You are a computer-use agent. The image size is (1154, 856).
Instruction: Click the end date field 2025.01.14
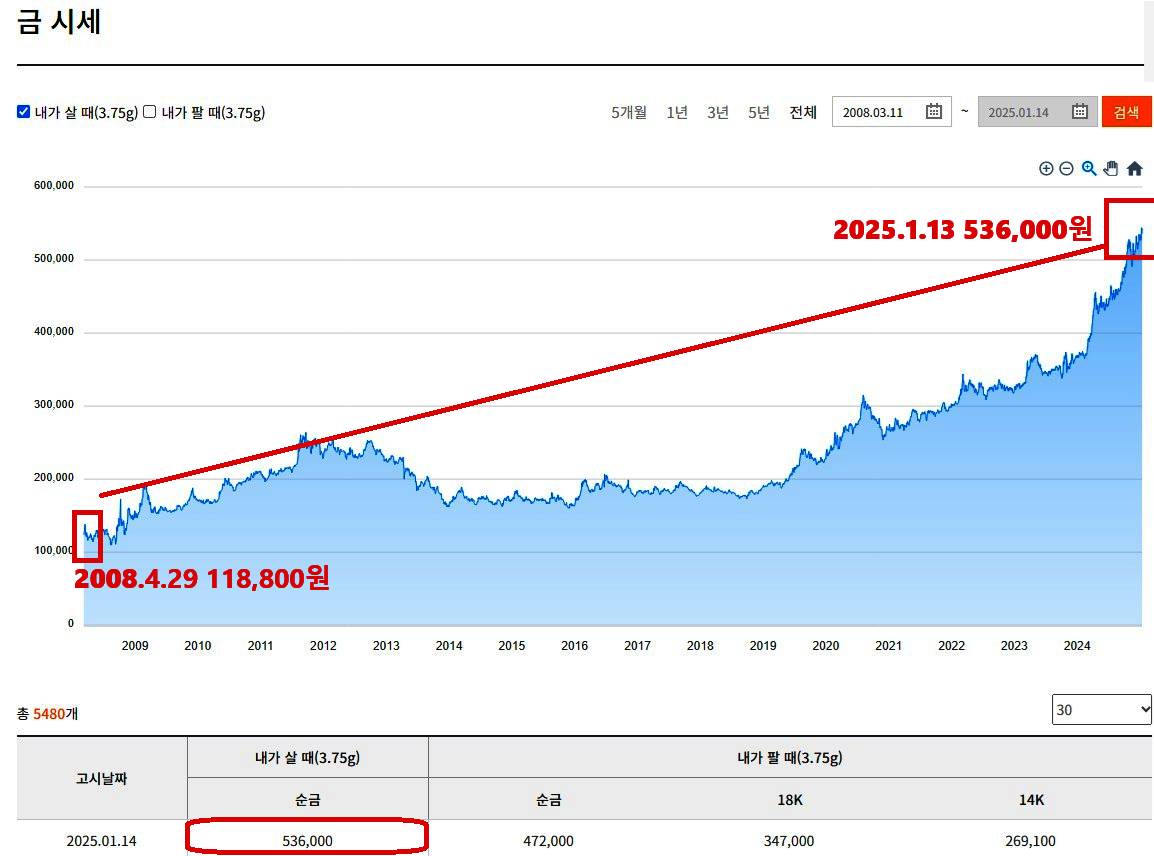1019,112
